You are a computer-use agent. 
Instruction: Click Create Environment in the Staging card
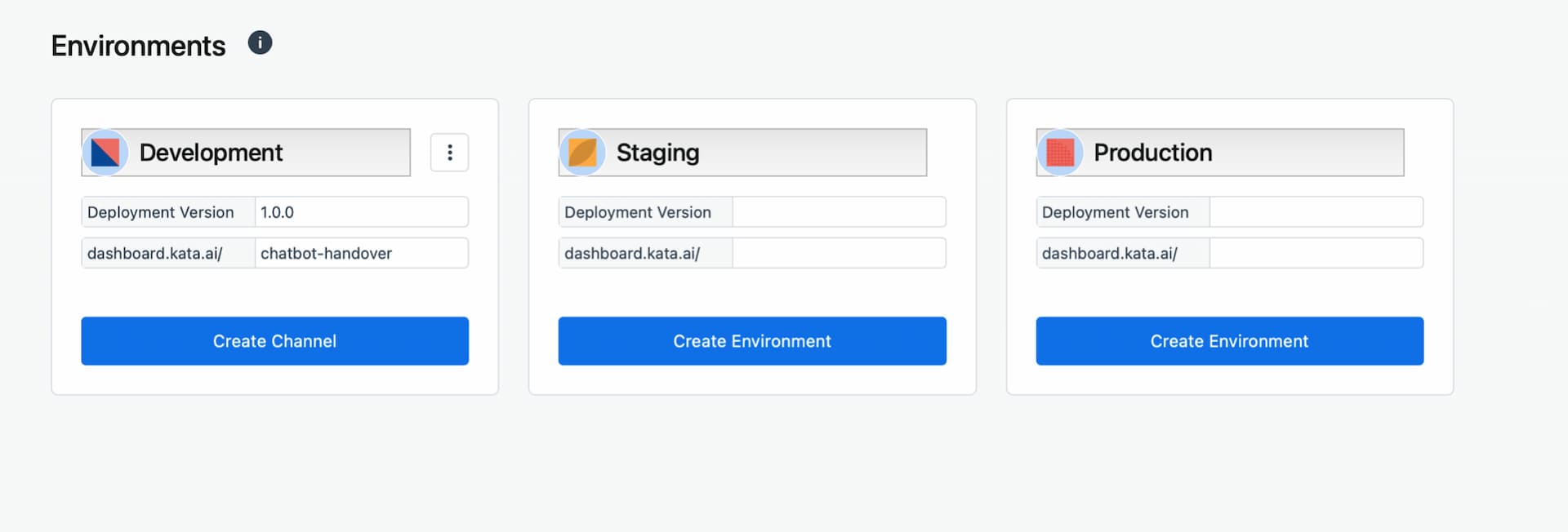click(x=752, y=341)
